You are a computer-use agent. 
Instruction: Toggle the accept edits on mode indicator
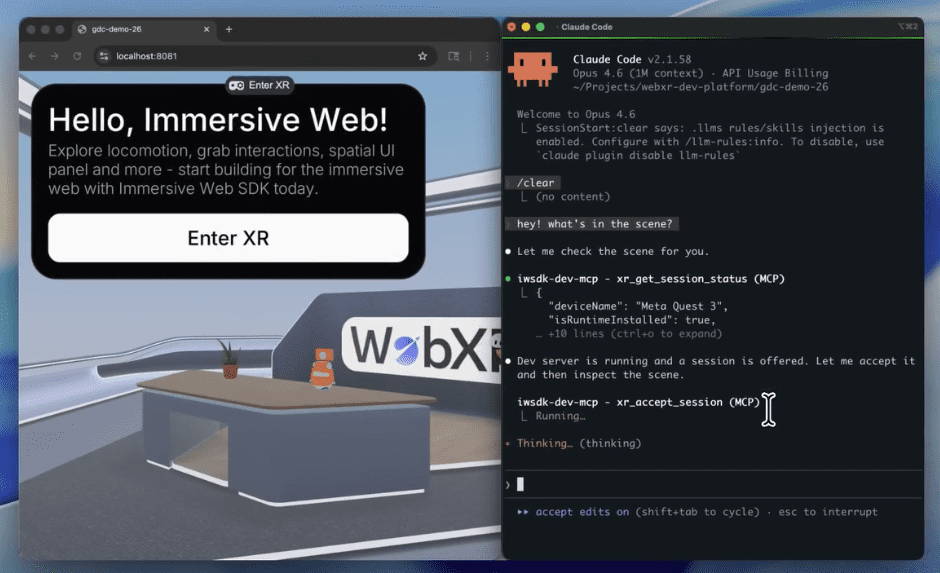click(x=582, y=512)
